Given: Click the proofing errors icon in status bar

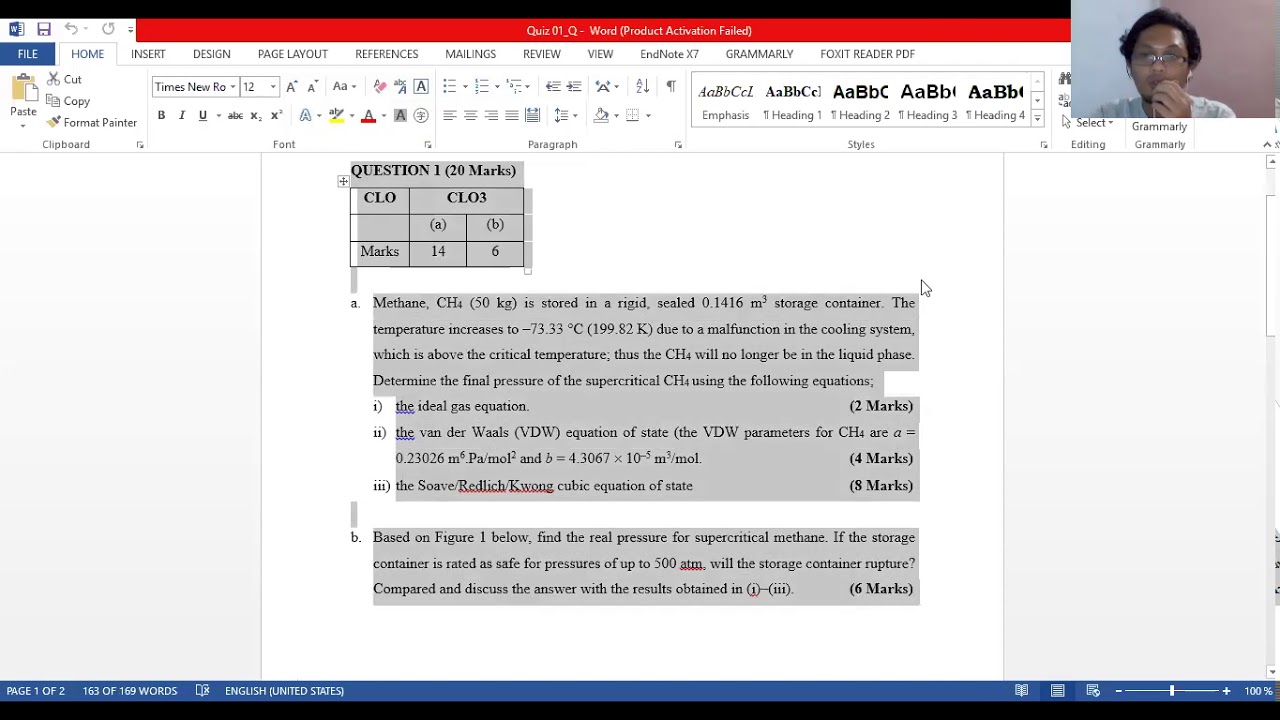Looking at the screenshot, I should click(x=202, y=691).
